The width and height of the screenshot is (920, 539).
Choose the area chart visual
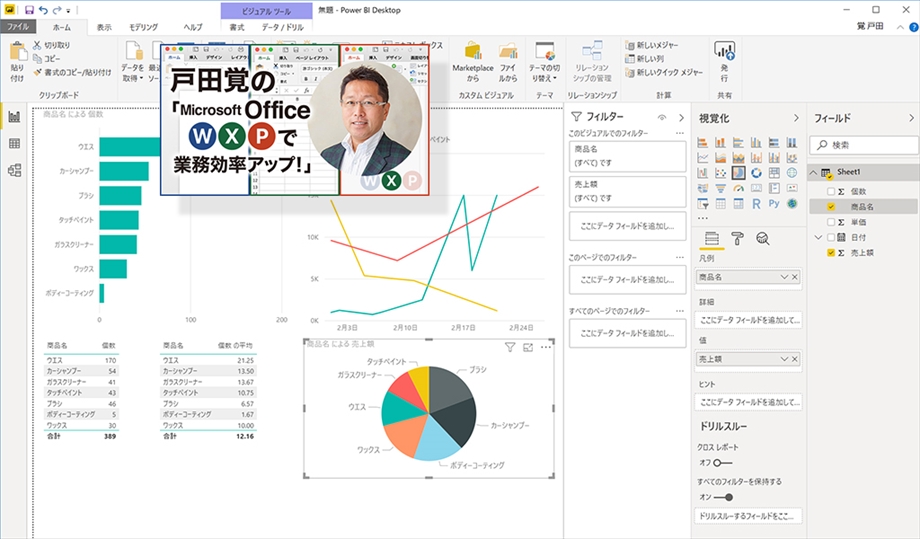click(720, 158)
